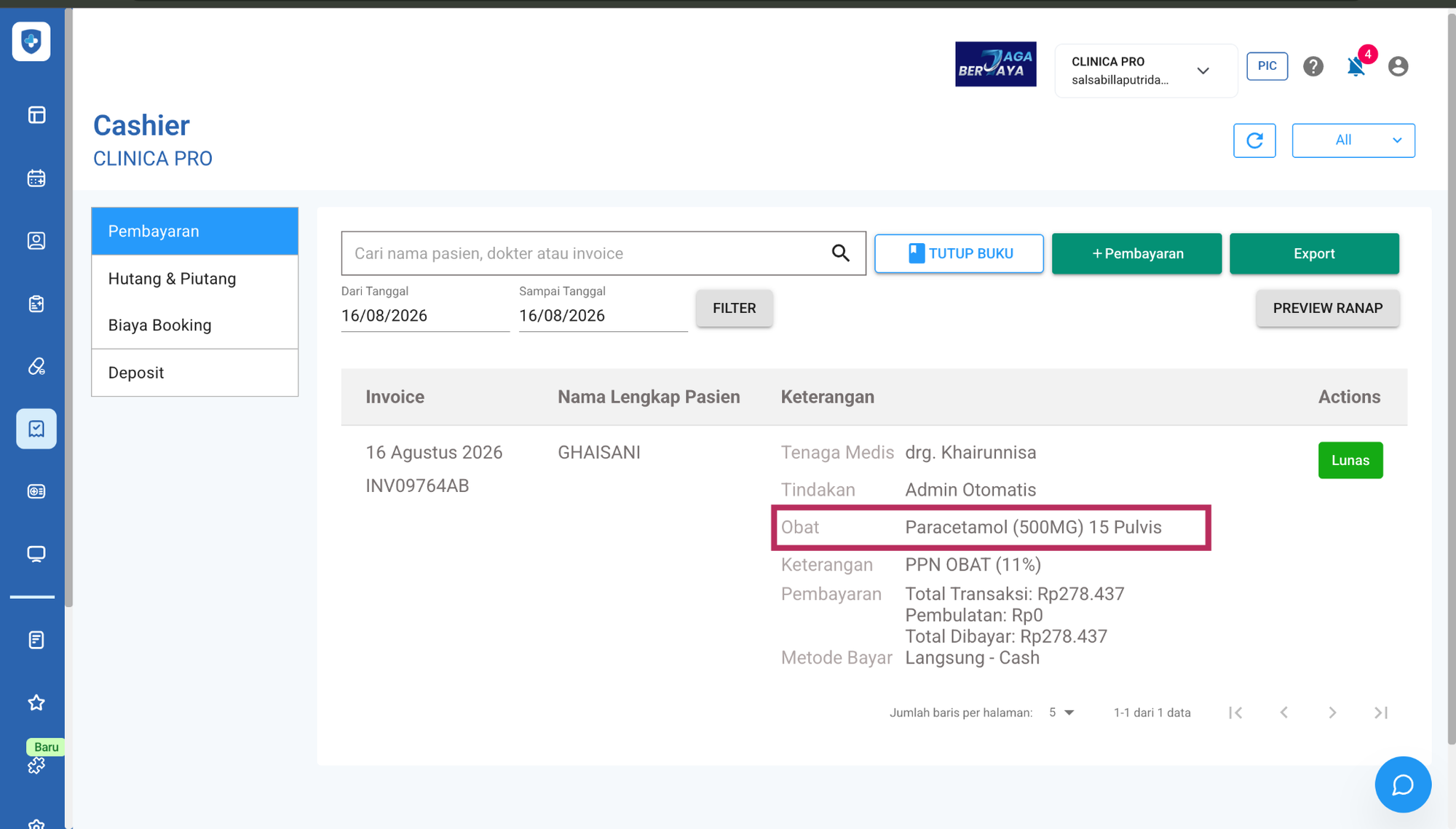The image size is (1456, 829).
Task: Click the Export button
Action: coord(1314,253)
